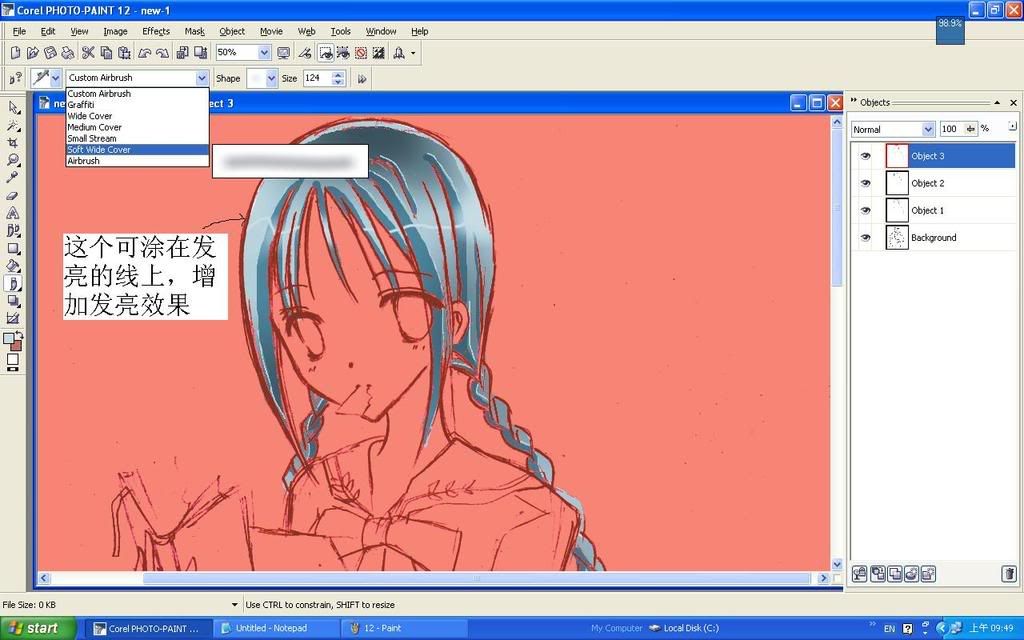Expand more property bar options arrows

click(362, 79)
